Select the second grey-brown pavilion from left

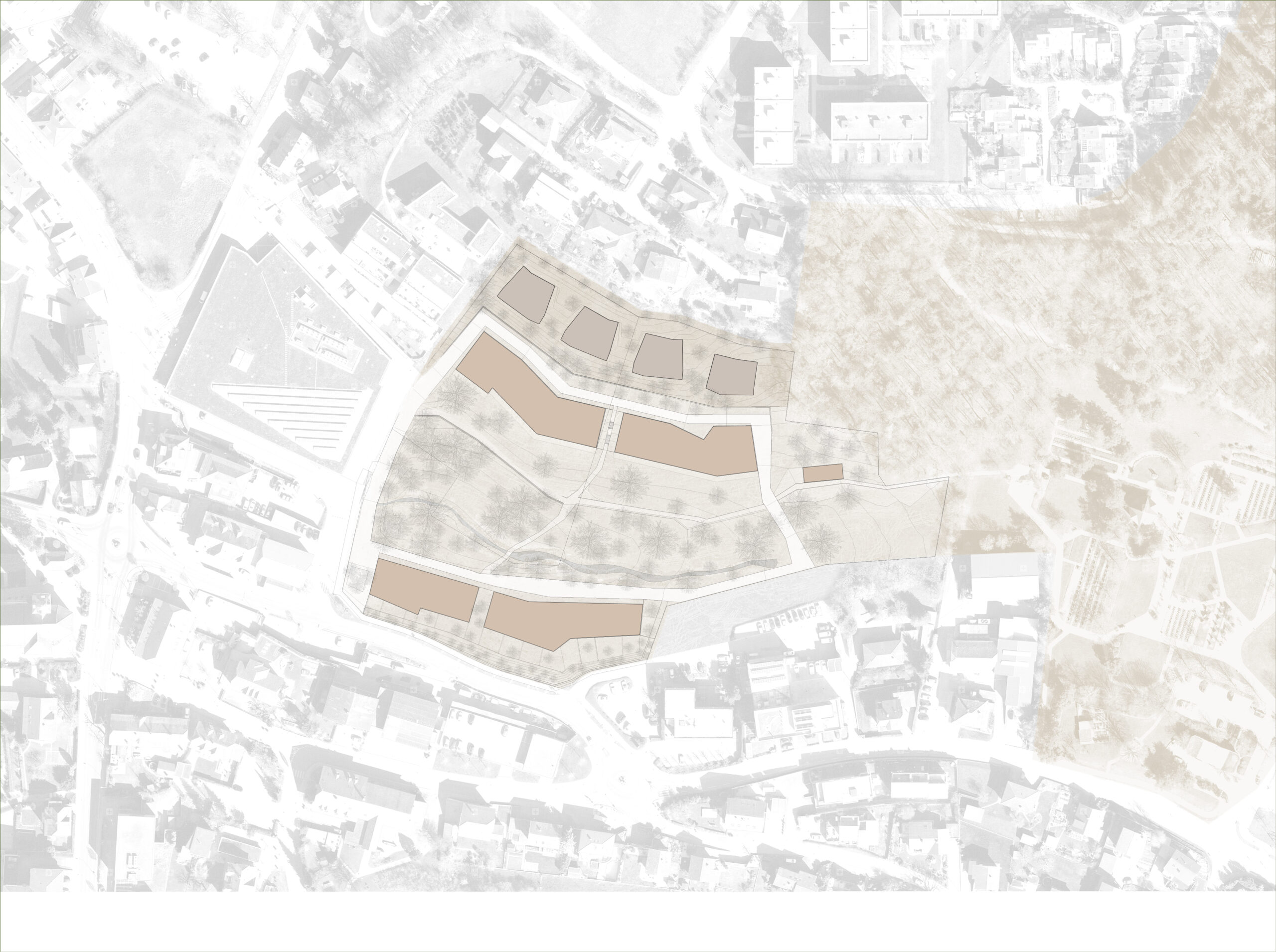591,333
